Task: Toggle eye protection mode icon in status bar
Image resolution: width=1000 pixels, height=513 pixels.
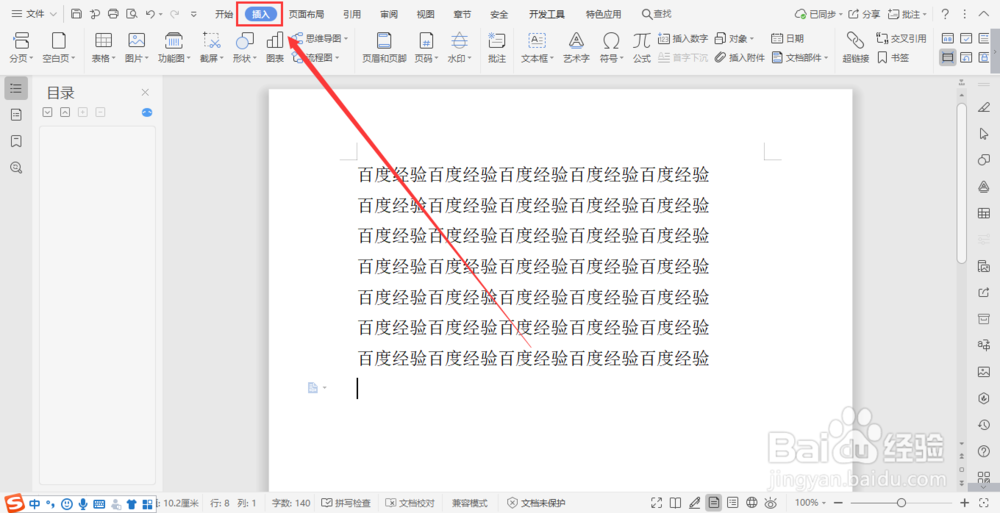Action: tap(770, 503)
